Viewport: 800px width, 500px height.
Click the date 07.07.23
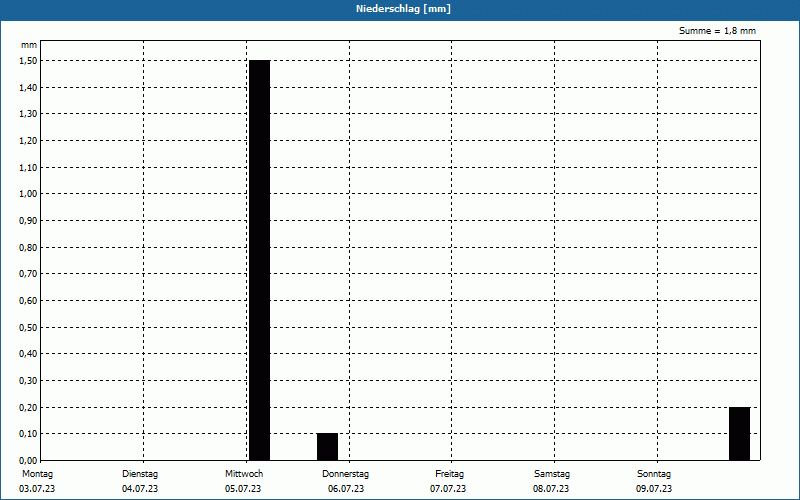coord(448,489)
